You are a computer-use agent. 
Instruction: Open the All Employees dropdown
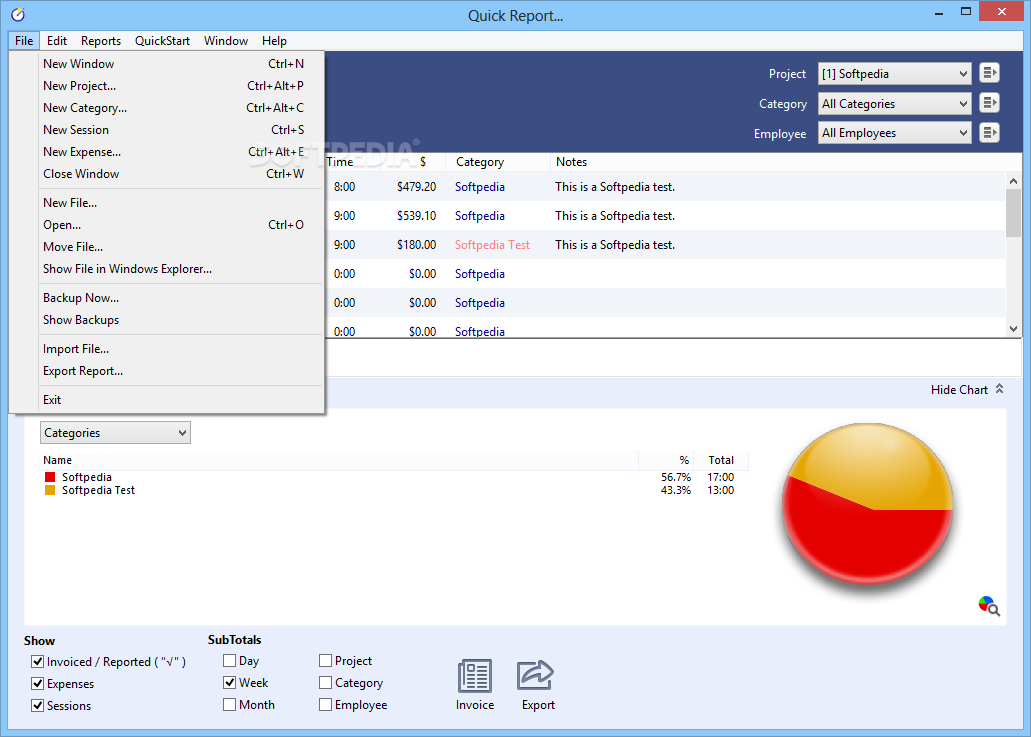[894, 133]
